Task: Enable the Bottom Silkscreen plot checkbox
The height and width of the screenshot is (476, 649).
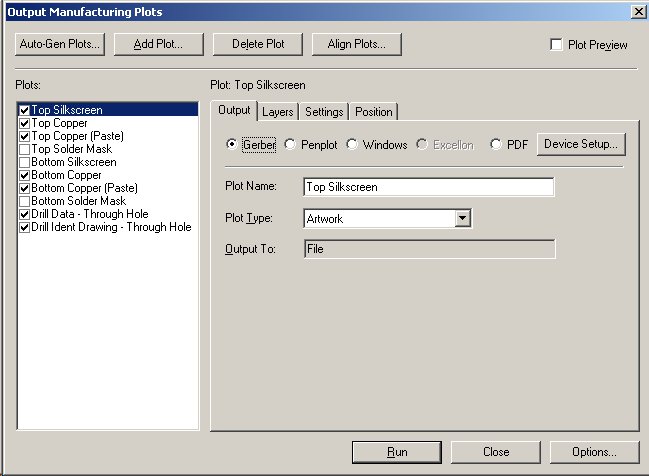Action: pyautogui.click(x=24, y=162)
